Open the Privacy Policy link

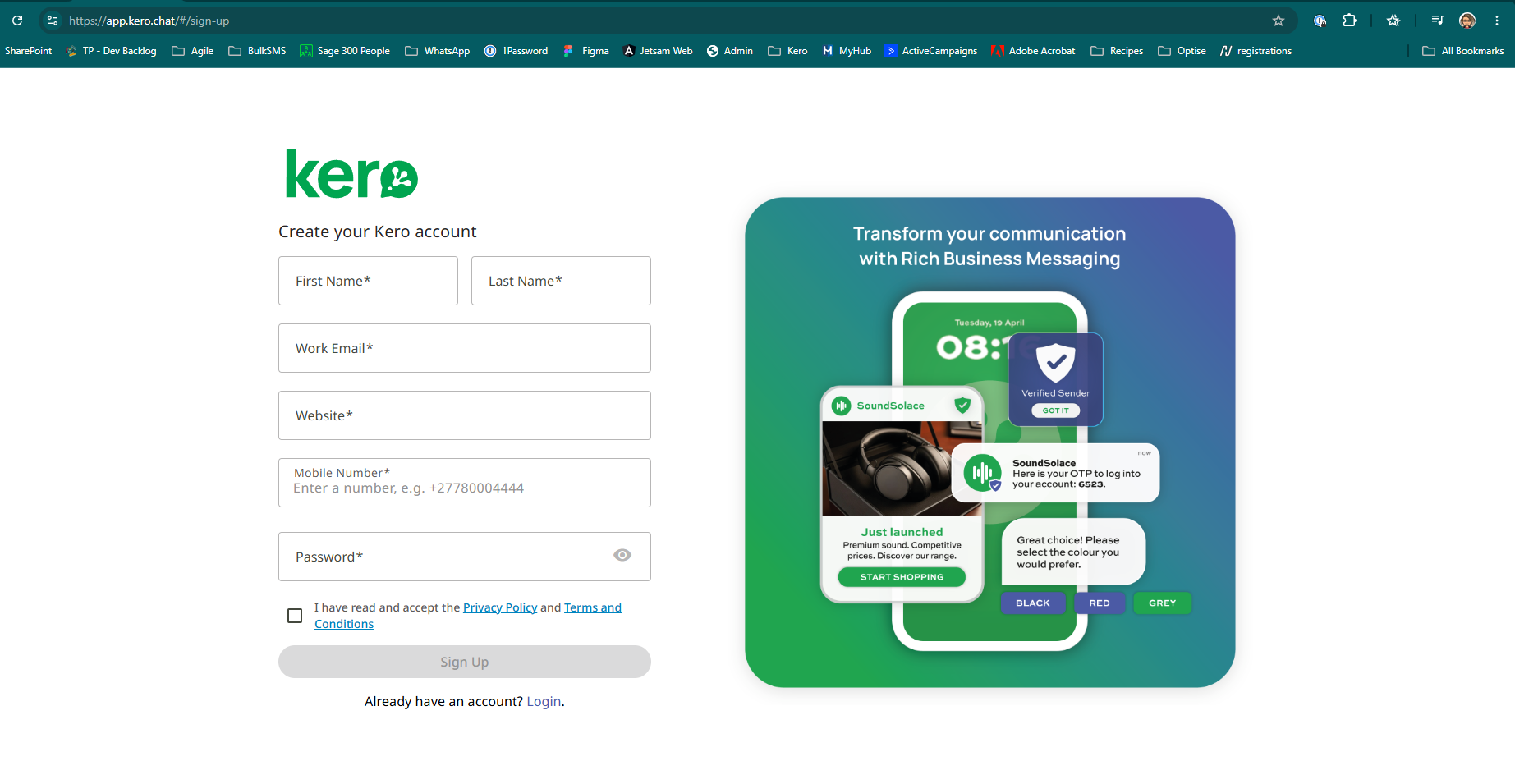click(x=500, y=607)
